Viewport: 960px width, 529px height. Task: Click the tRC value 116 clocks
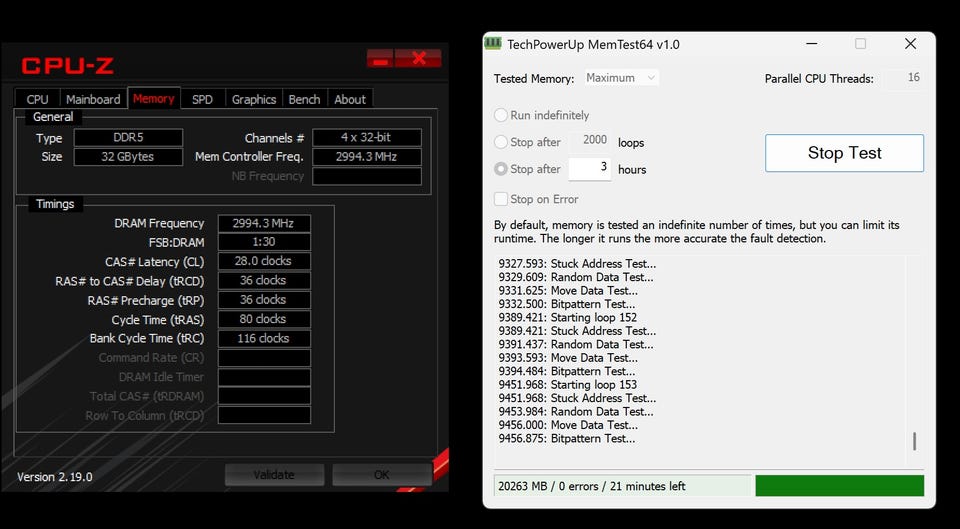tap(264, 339)
